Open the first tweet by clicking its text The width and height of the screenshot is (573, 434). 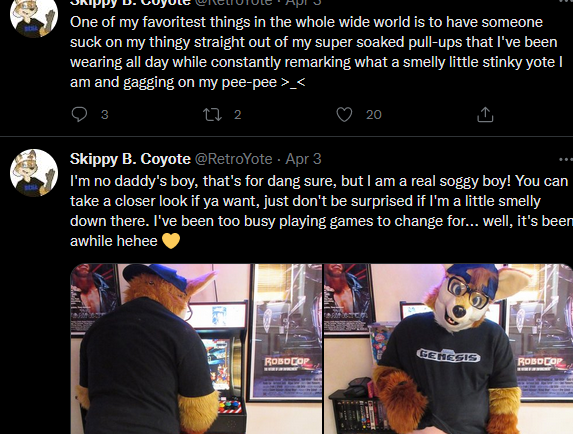(x=316, y=52)
